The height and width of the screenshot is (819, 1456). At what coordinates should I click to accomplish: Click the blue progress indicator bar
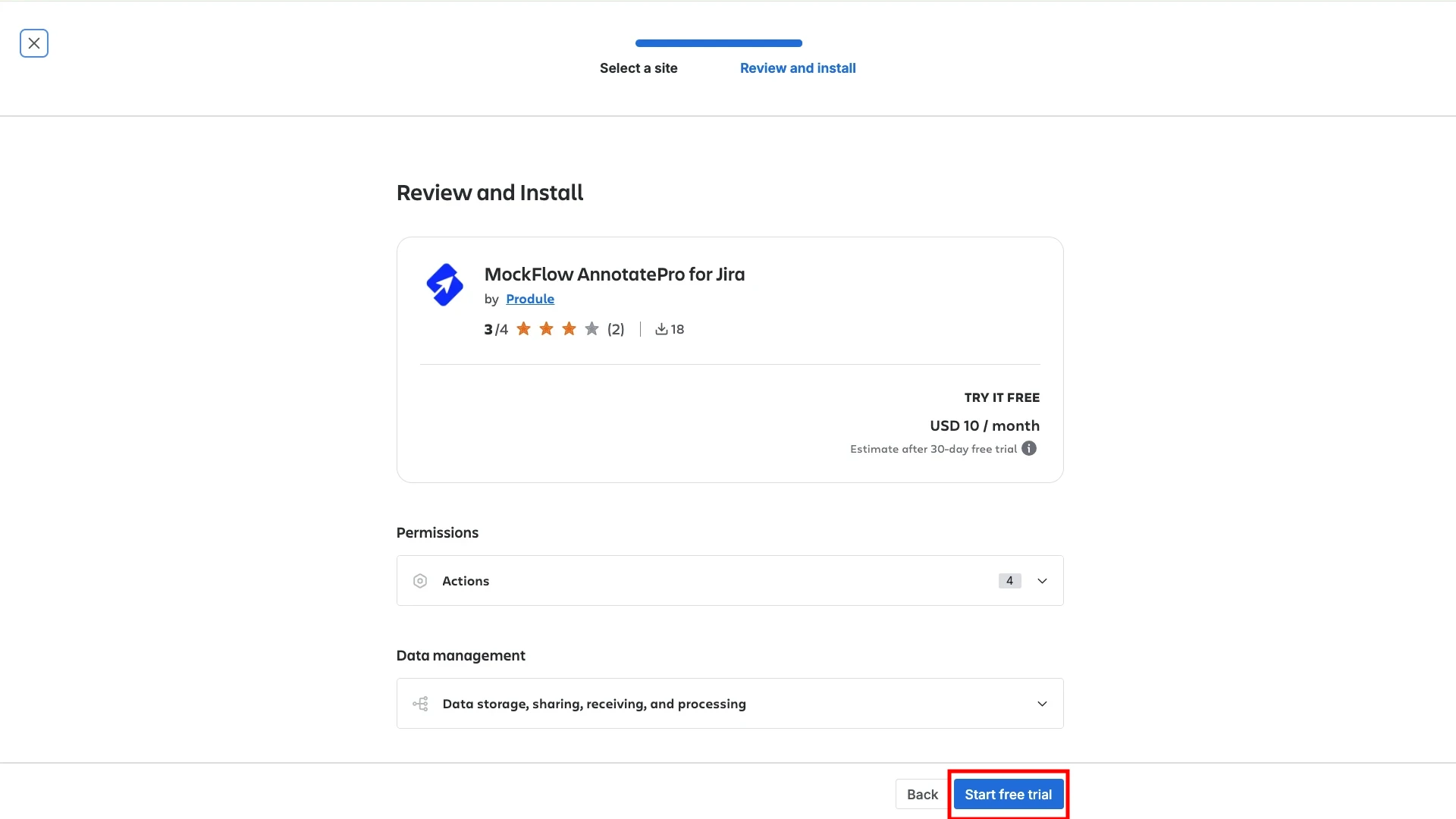pyautogui.click(x=718, y=43)
